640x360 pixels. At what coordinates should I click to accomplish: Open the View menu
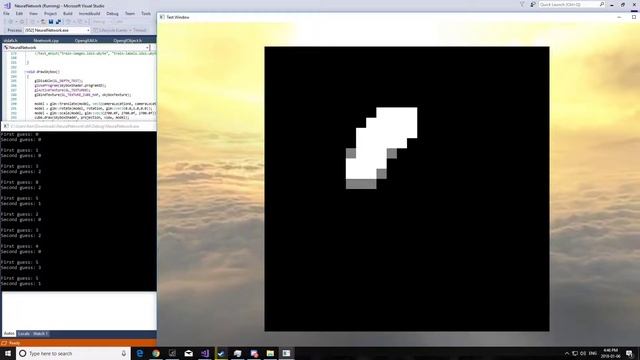[x=33, y=13]
